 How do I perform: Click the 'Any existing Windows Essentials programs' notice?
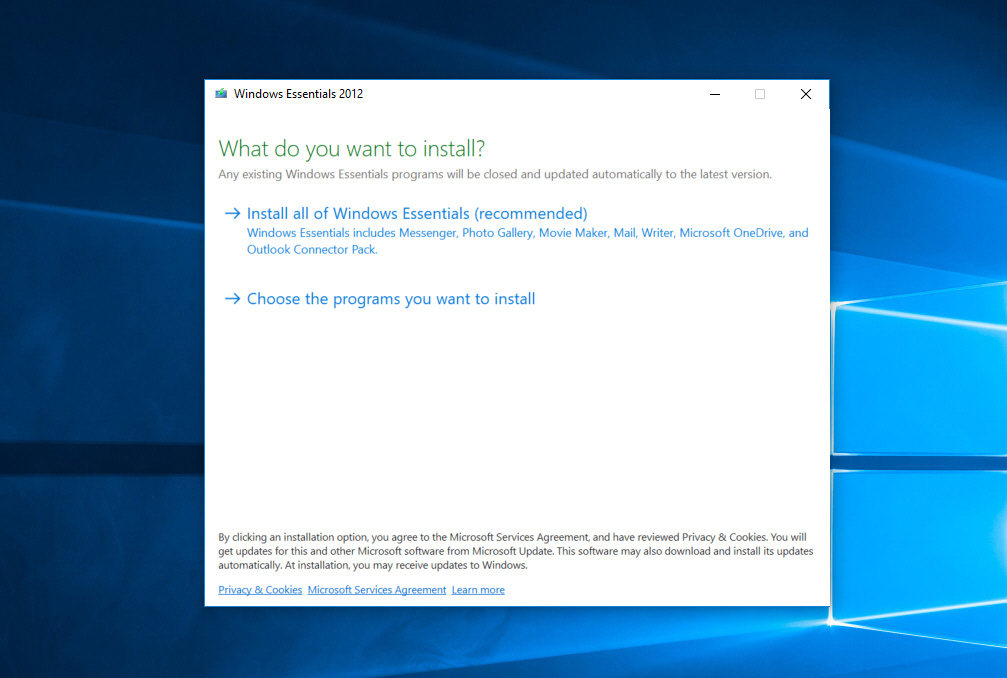click(x=495, y=174)
